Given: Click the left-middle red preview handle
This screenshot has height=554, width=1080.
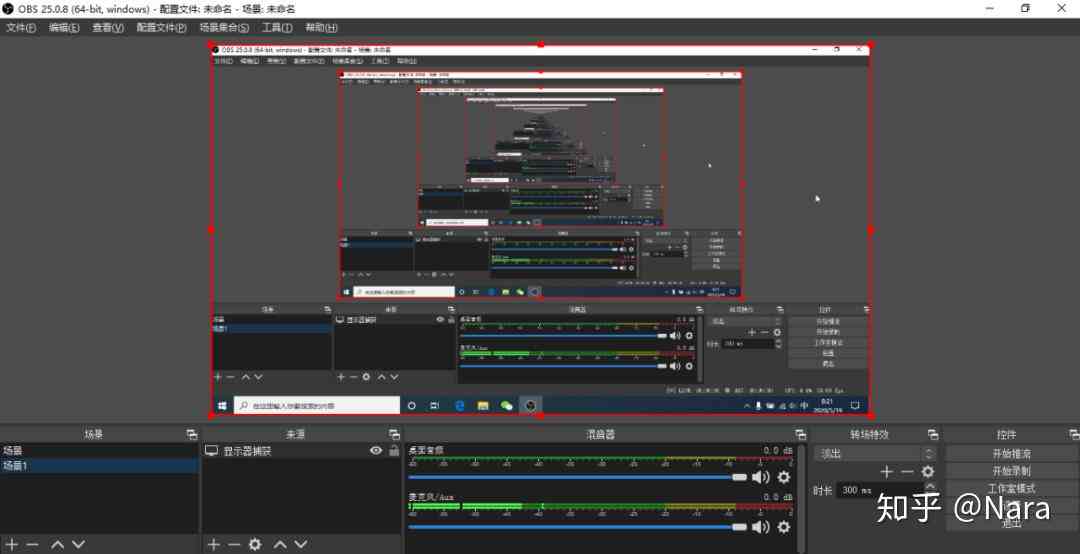Looking at the screenshot, I should pyautogui.click(x=211, y=230).
